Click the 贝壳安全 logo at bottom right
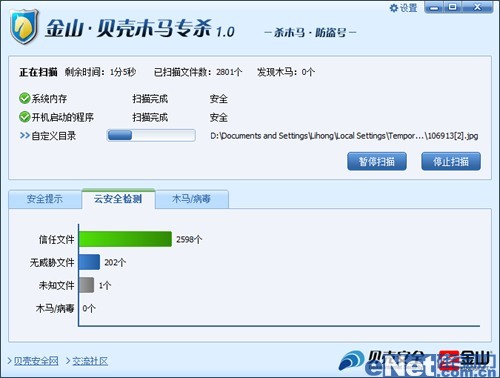 tap(382, 360)
